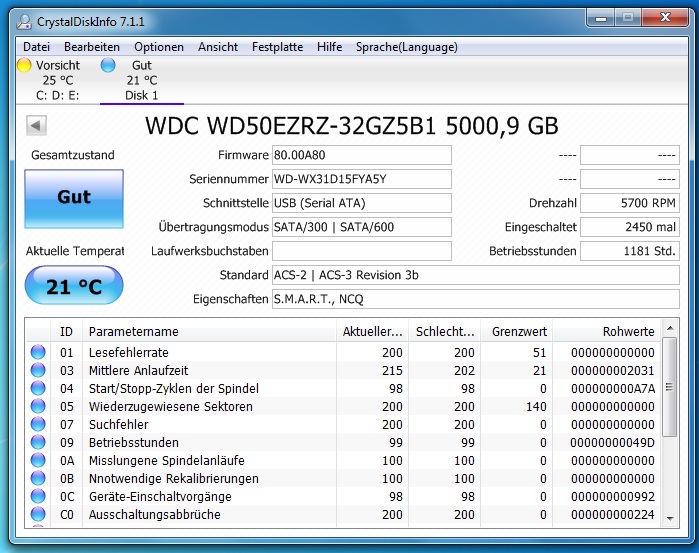Close the CrystalDiskInfo window
699x553 pixels.
tap(665, 18)
